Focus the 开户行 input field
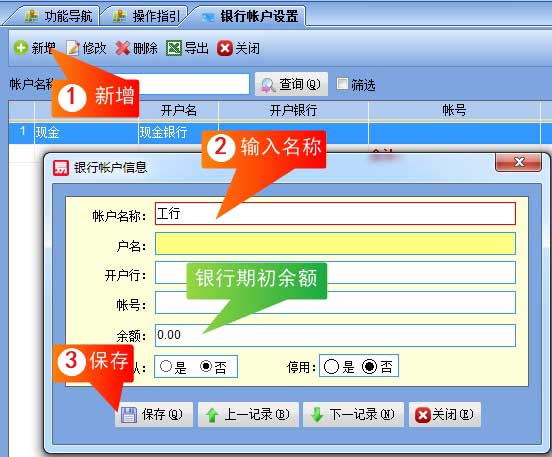Viewport: 552px width, 457px height. pyautogui.click(x=335, y=273)
